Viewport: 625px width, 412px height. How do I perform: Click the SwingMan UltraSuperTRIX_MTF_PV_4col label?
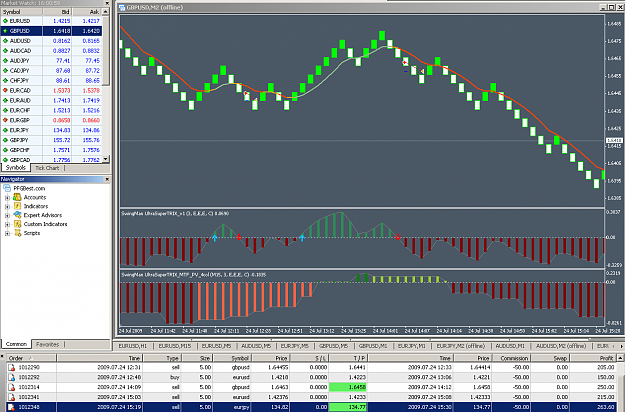pyautogui.click(x=193, y=275)
